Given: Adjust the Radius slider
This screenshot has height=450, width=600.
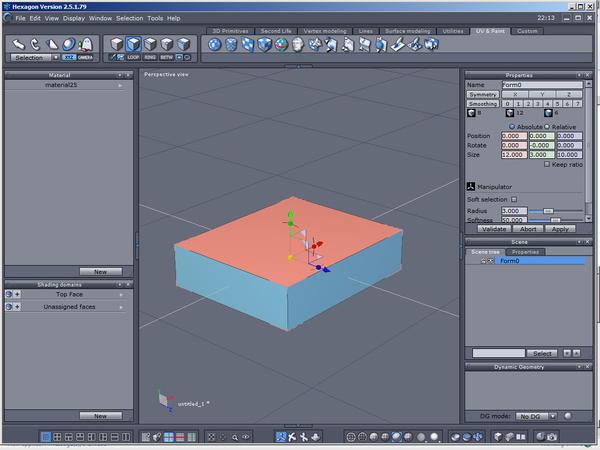Looking at the screenshot, I should click(547, 211).
